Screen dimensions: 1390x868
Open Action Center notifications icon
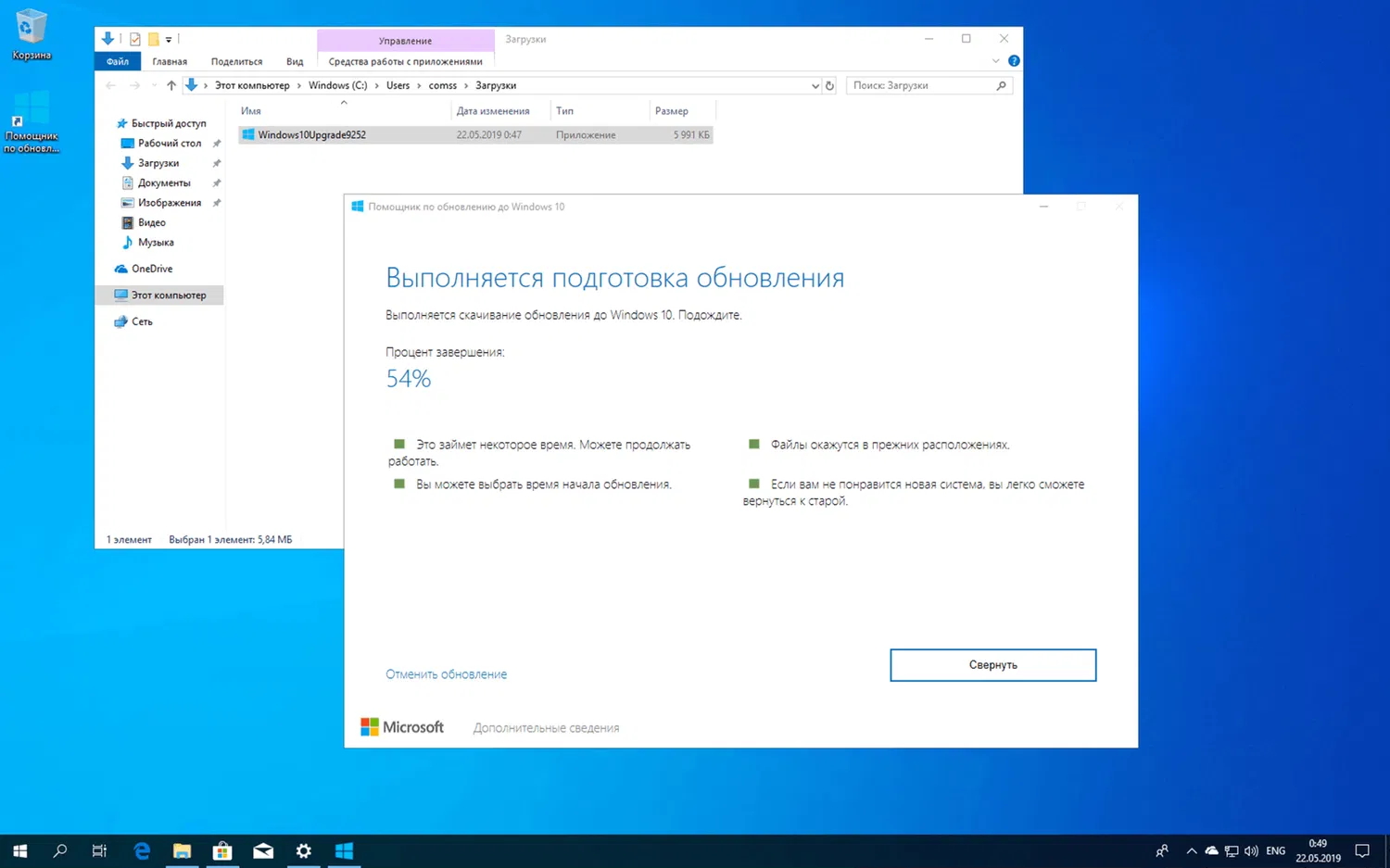[1362, 850]
